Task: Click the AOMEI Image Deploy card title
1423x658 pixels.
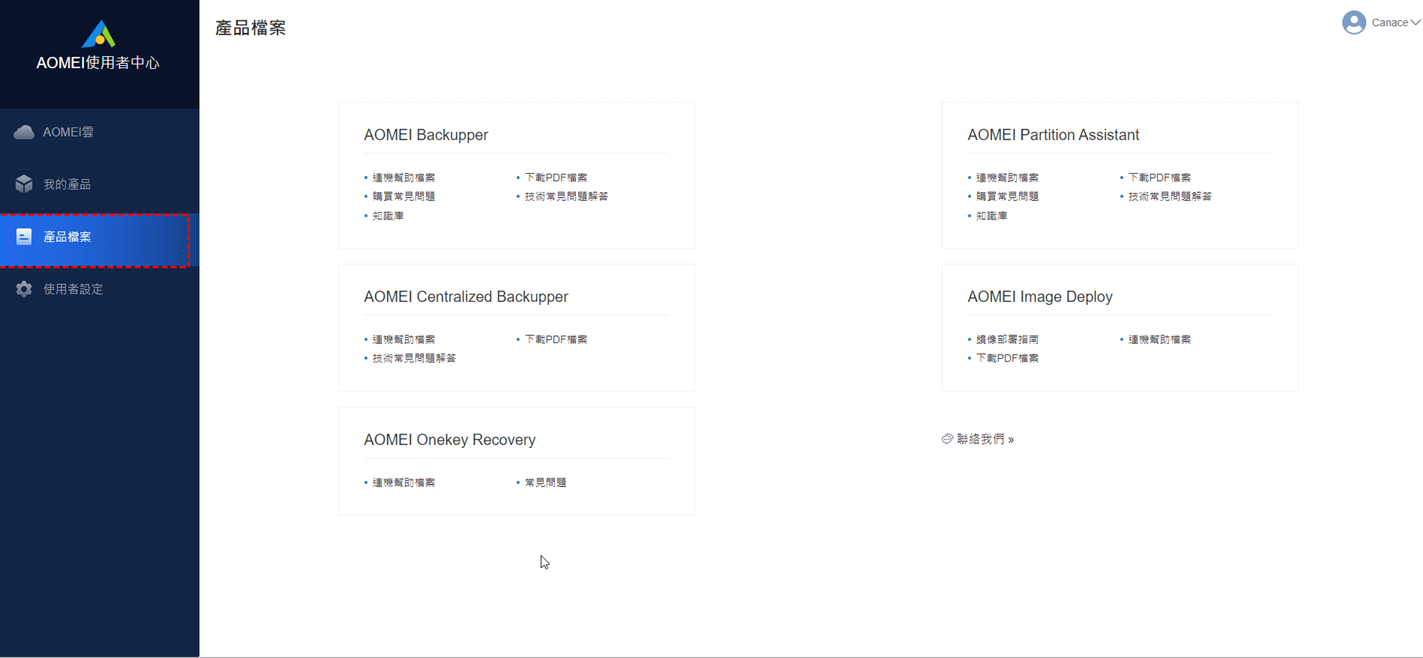Action: pyautogui.click(x=1040, y=297)
